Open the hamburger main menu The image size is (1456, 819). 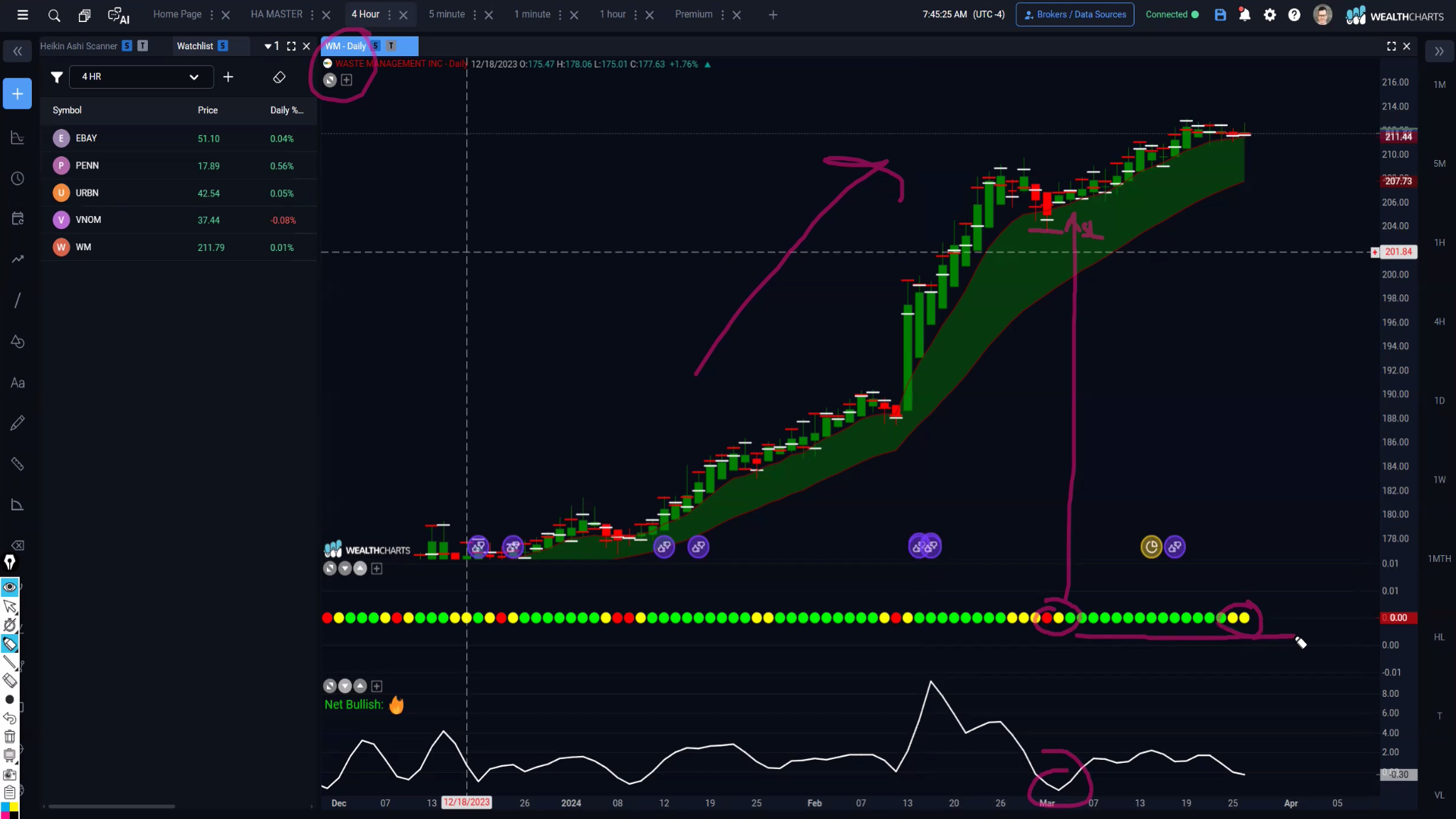click(23, 14)
